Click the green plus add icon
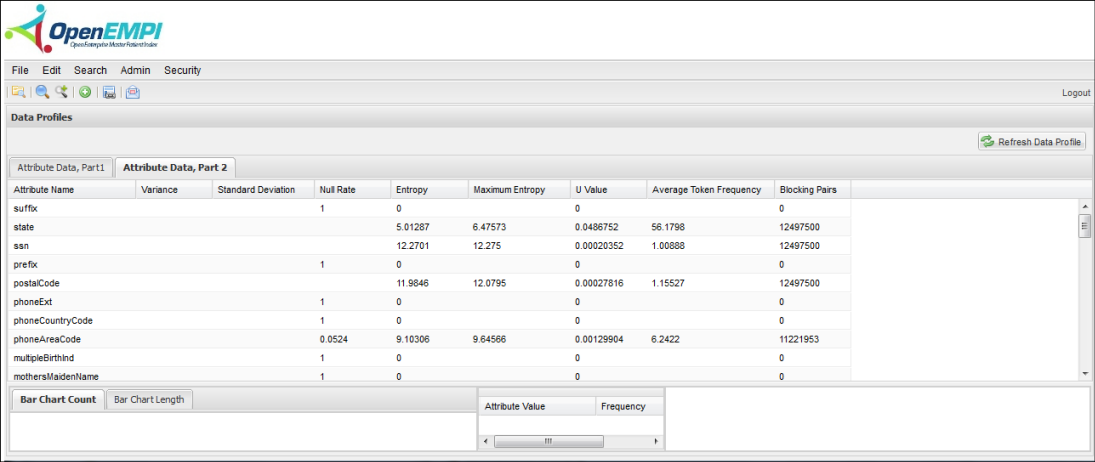Viewport: 1095px width, 462px height. click(84, 92)
